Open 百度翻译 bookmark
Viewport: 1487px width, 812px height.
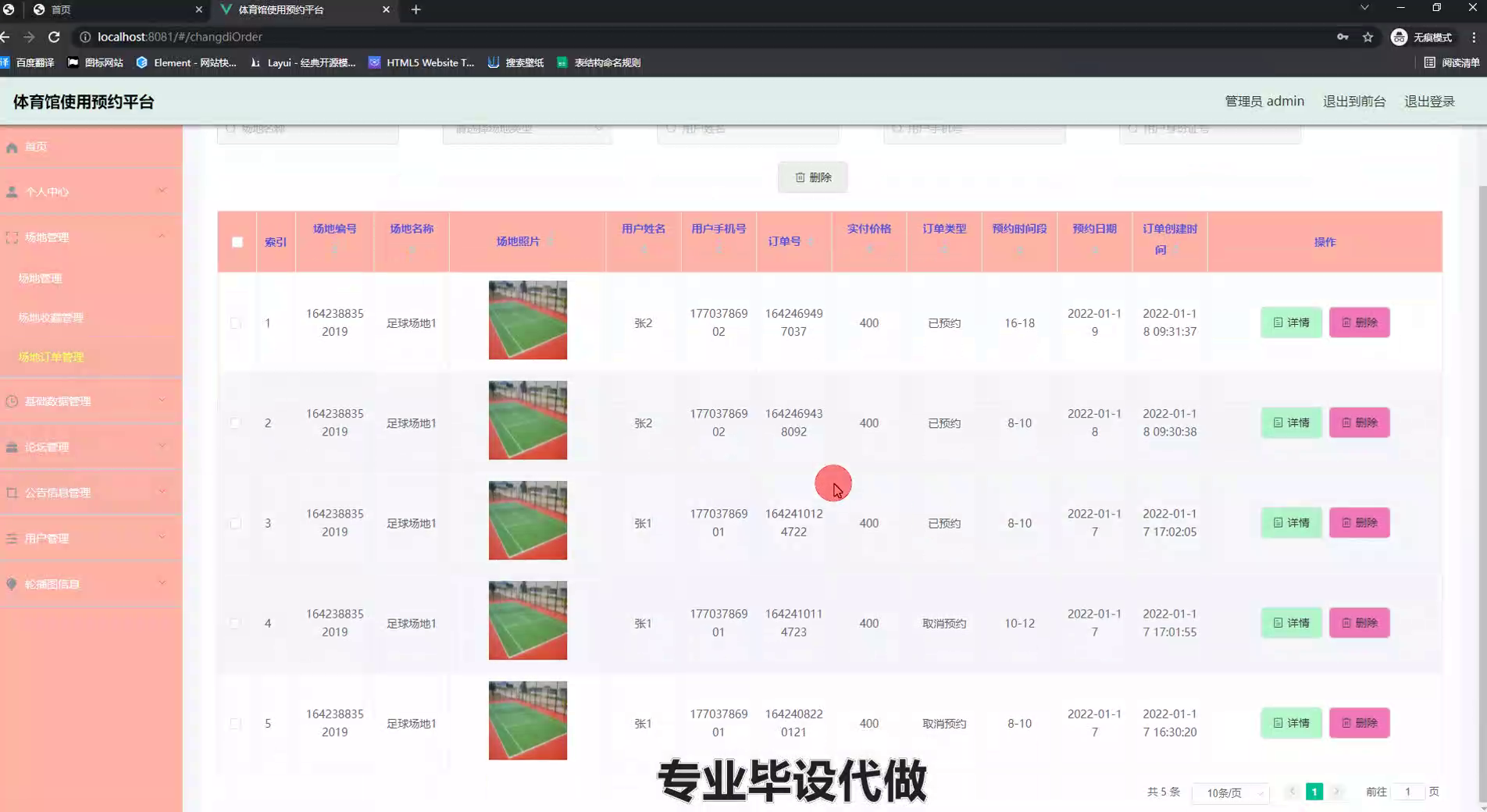click(x=29, y=62)
